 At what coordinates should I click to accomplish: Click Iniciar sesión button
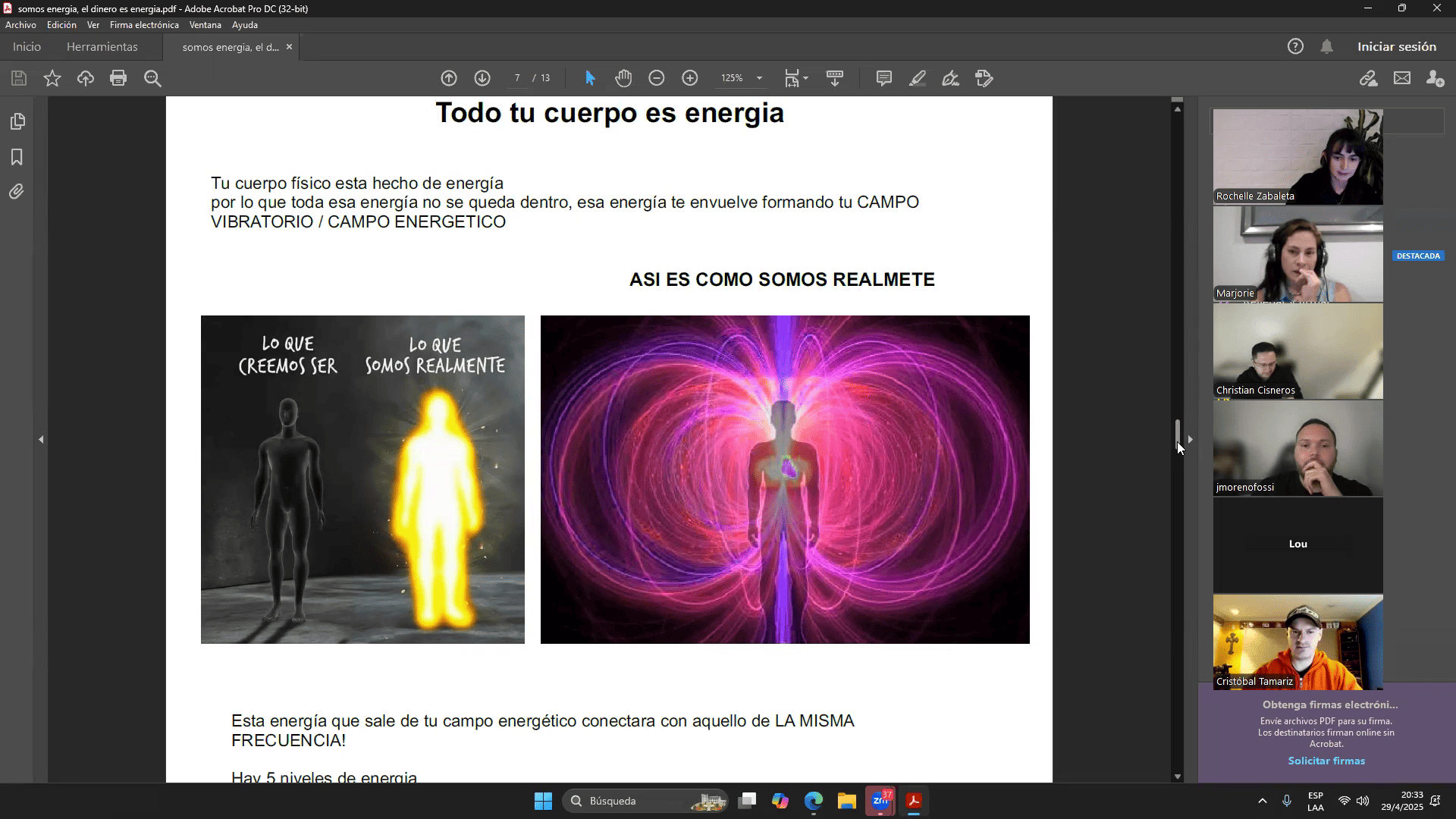tap(1396, 47)
